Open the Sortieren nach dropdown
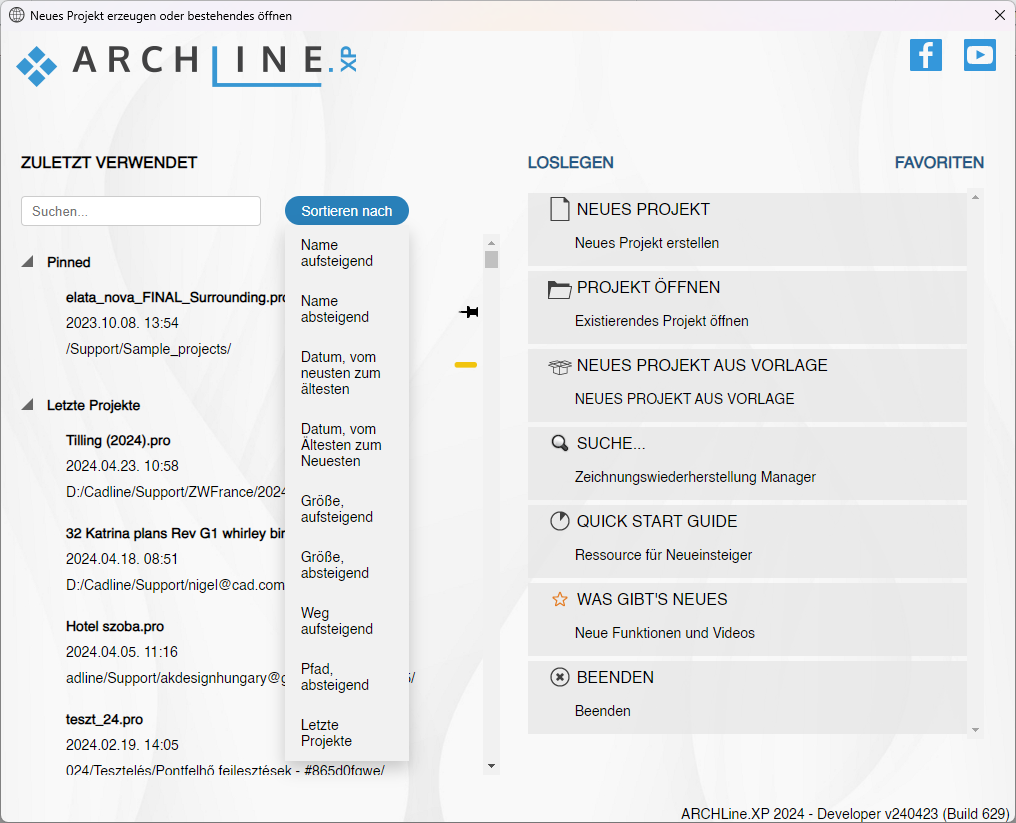Viewport: 1016px width, 823px height. [x=346, y=211]
